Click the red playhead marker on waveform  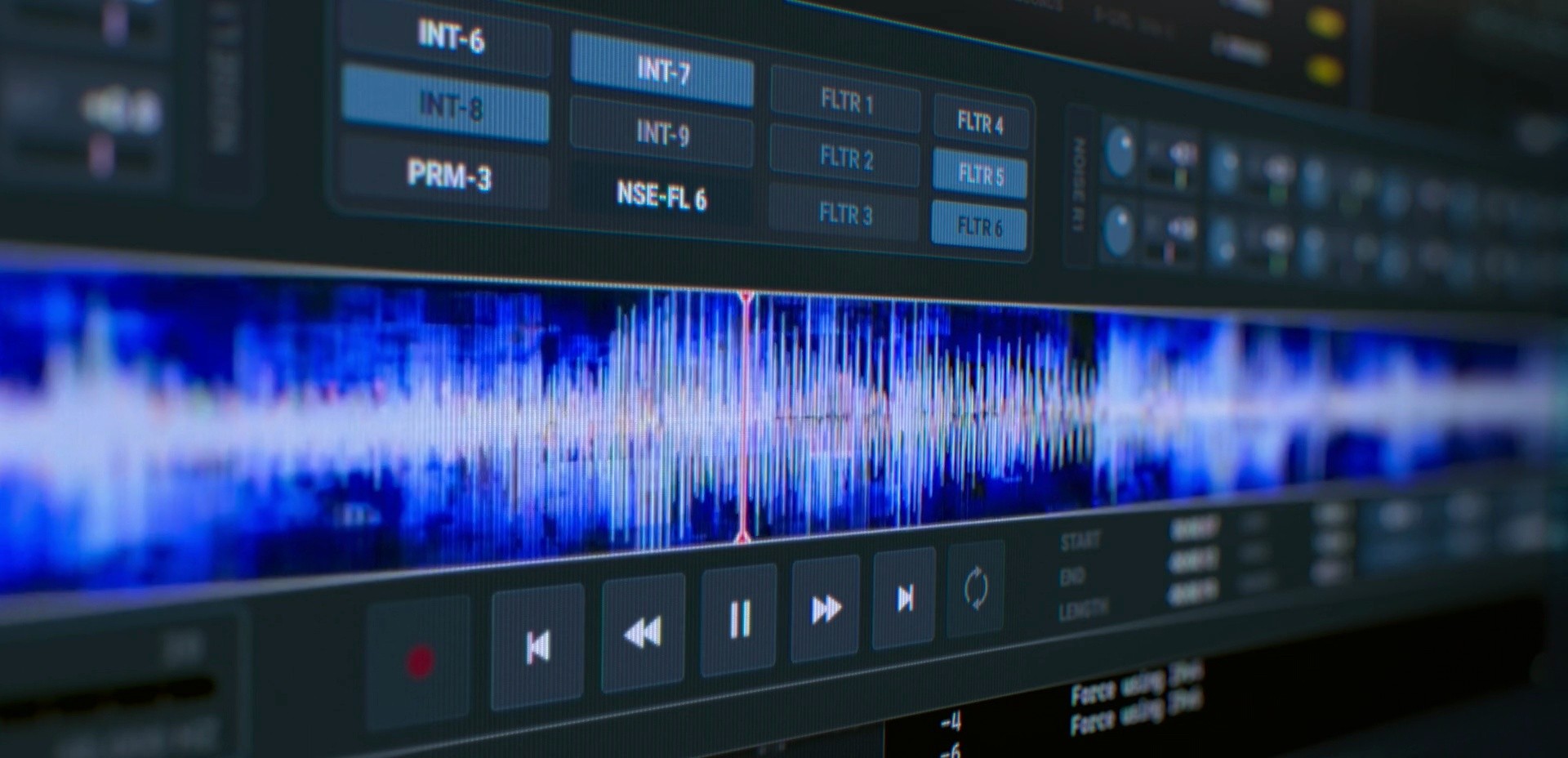[x=745, y=417]
